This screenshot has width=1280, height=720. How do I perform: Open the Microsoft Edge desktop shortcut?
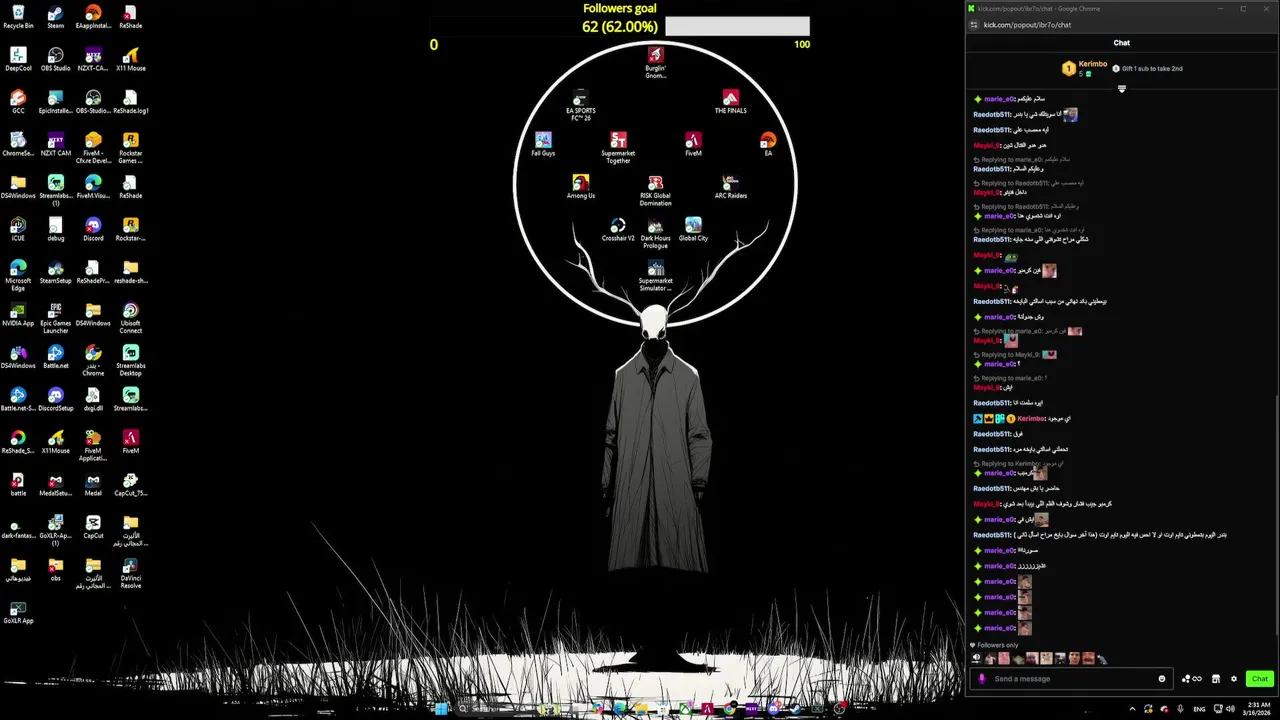point(18,275)
